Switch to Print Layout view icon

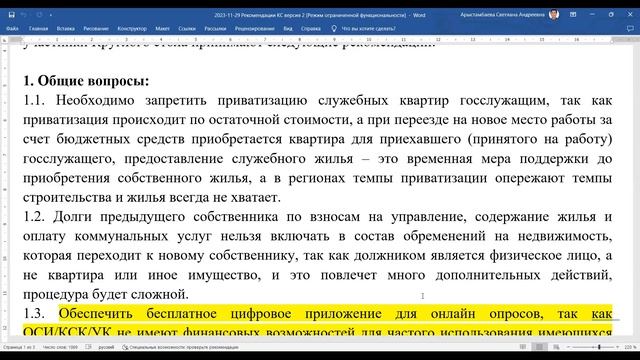pos(539,347)
